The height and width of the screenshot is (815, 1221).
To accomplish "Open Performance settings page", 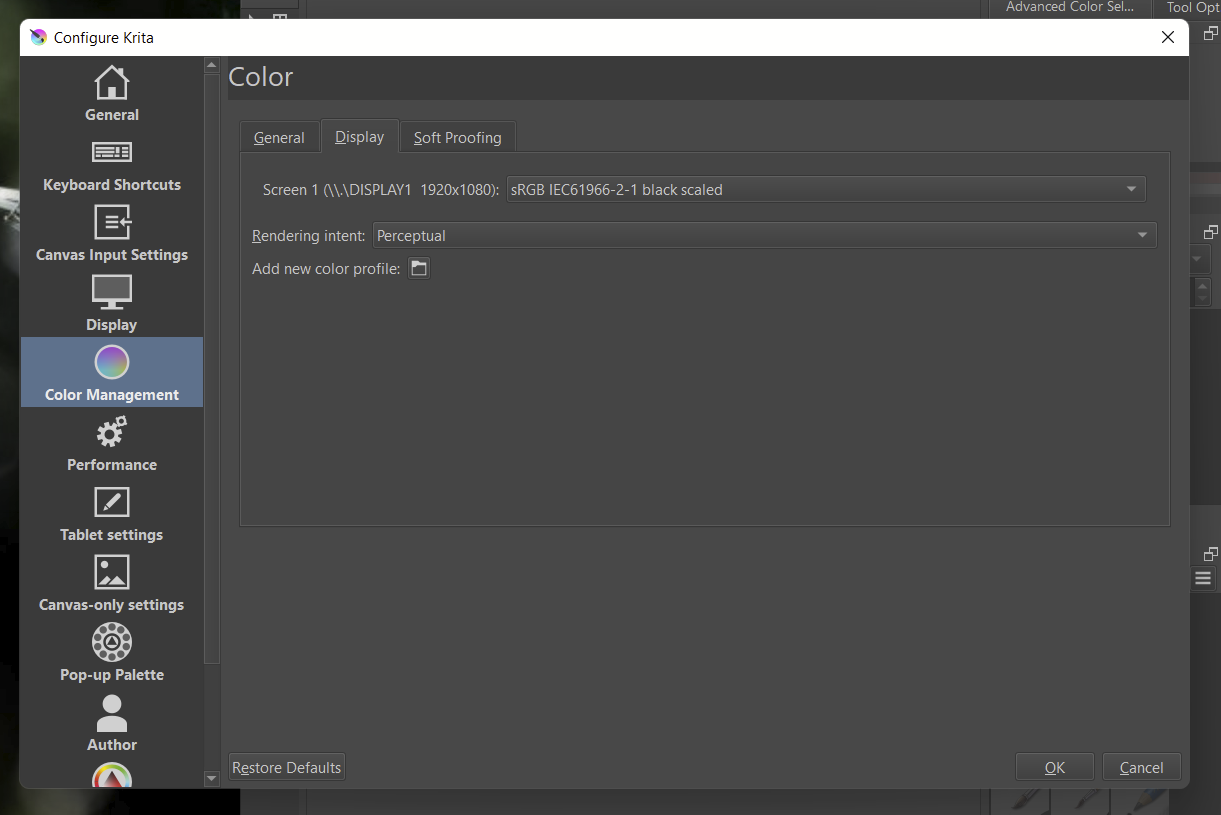I will click(112, 443).
